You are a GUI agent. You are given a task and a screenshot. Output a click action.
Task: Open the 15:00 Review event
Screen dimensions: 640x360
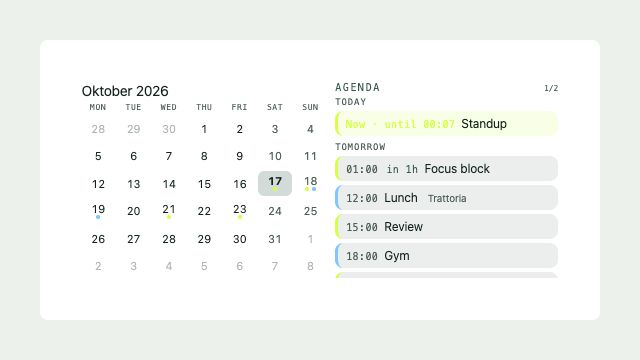coord(446,227)
